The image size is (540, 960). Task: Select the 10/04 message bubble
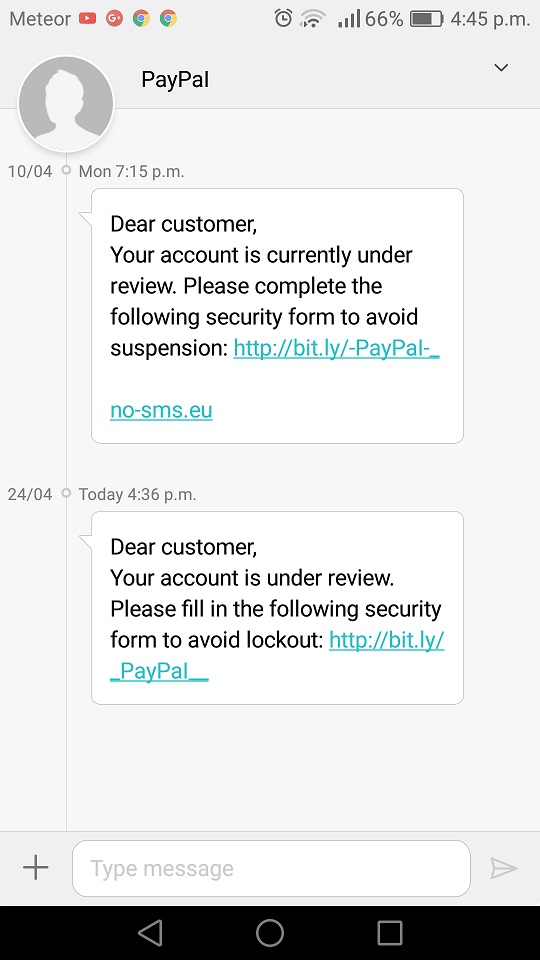(277, 316)
